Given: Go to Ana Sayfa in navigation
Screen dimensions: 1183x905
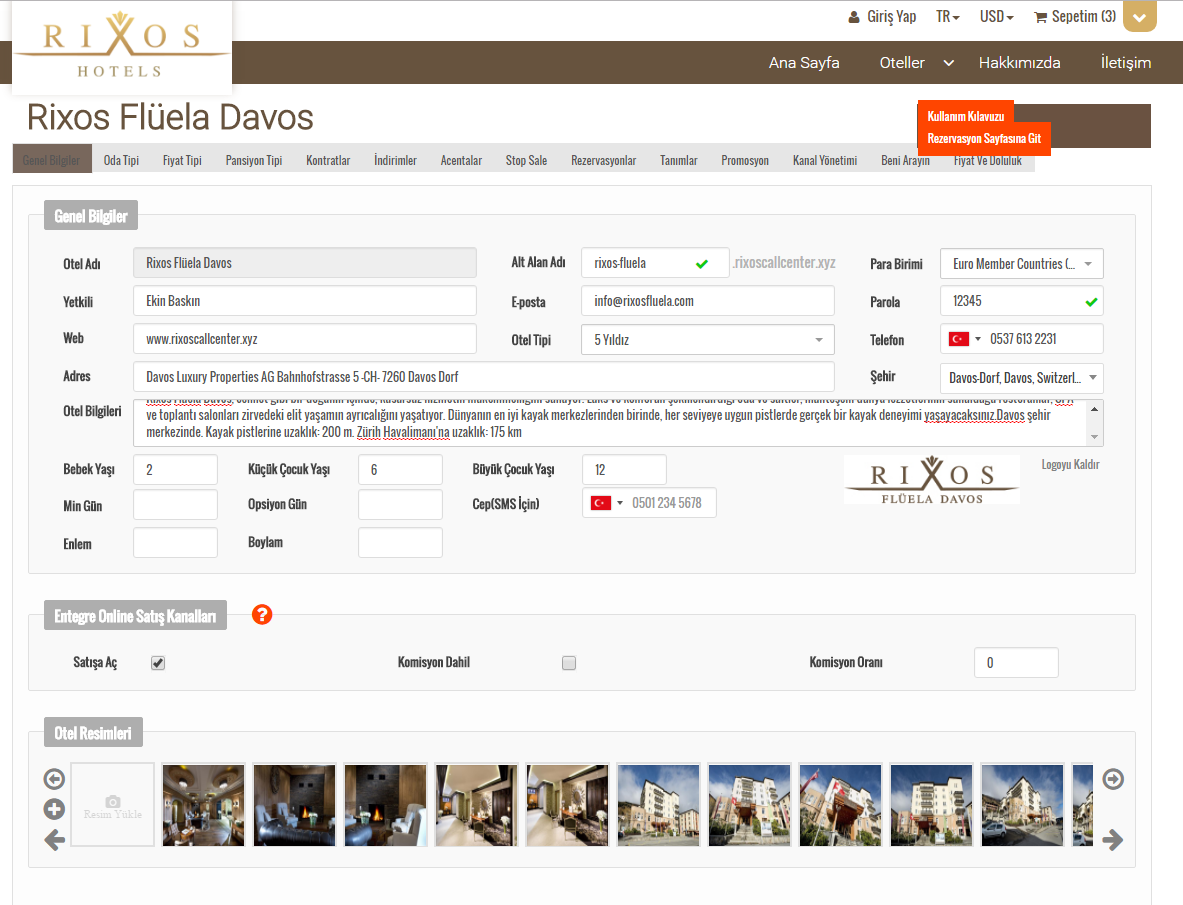Looking at the screenshot, I should 804,63.
